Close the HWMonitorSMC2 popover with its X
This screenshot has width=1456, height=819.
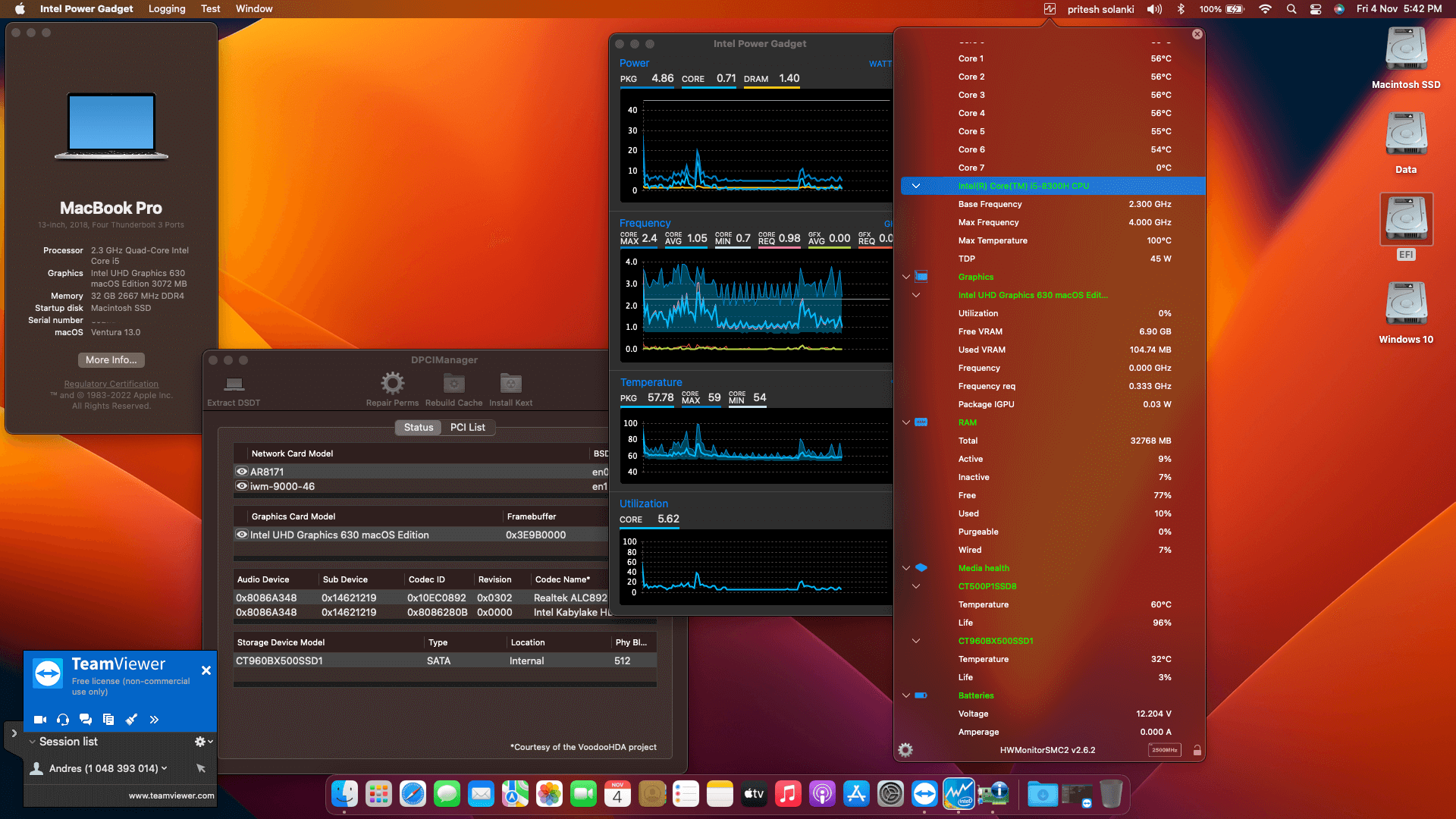(x=1197, y=34)
